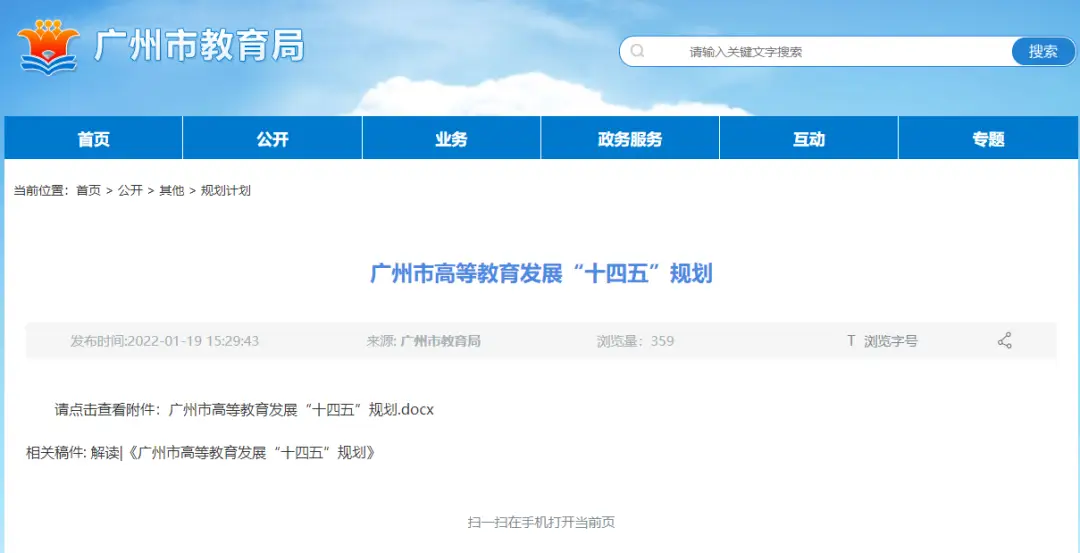The height and width of the screenshot is (553, 1080).
Task: Click the blue 搜索 search button
Action: 1043,52
